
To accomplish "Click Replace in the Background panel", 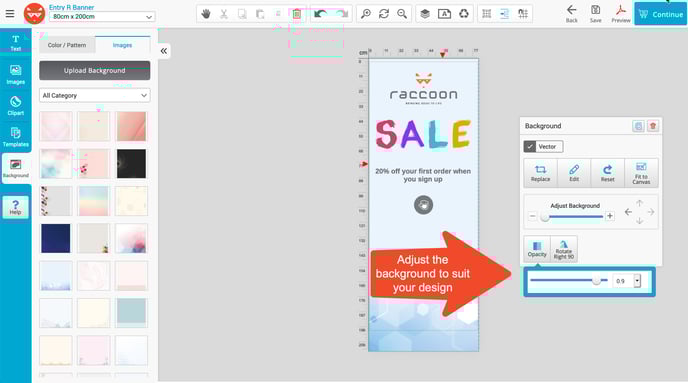I will coord(540,173).
